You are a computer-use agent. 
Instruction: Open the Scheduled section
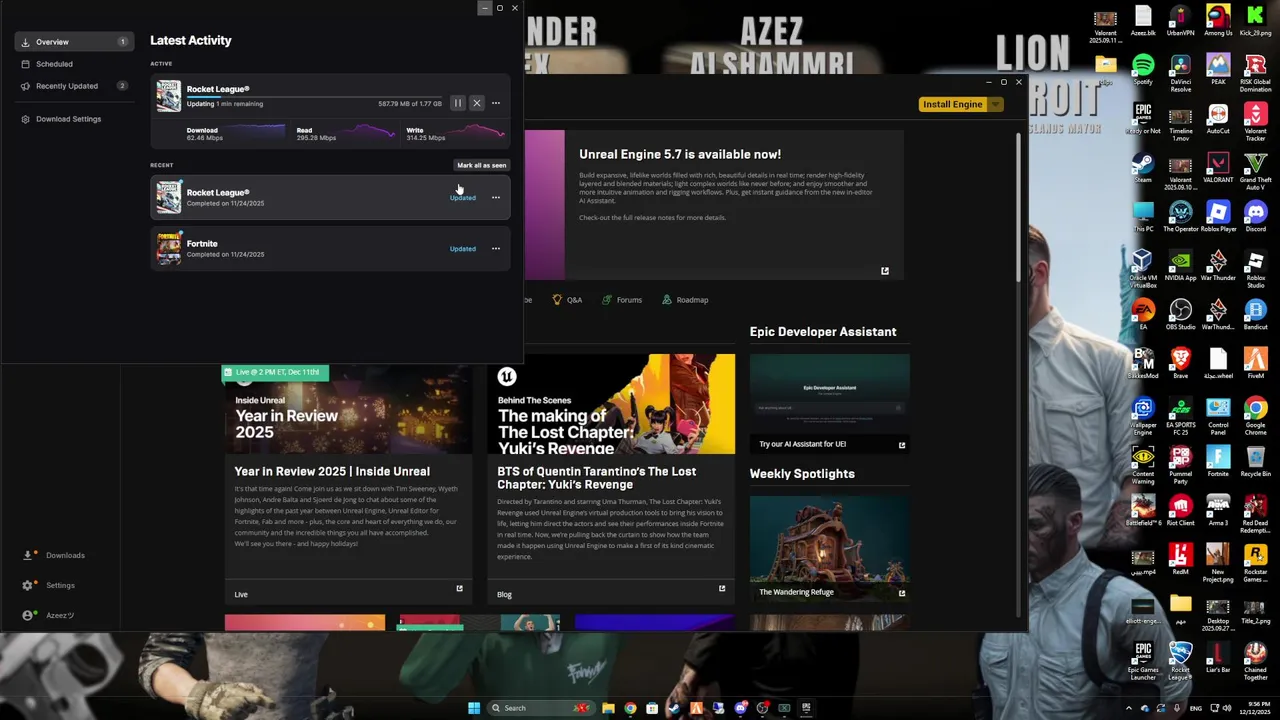tap(74, 64)
